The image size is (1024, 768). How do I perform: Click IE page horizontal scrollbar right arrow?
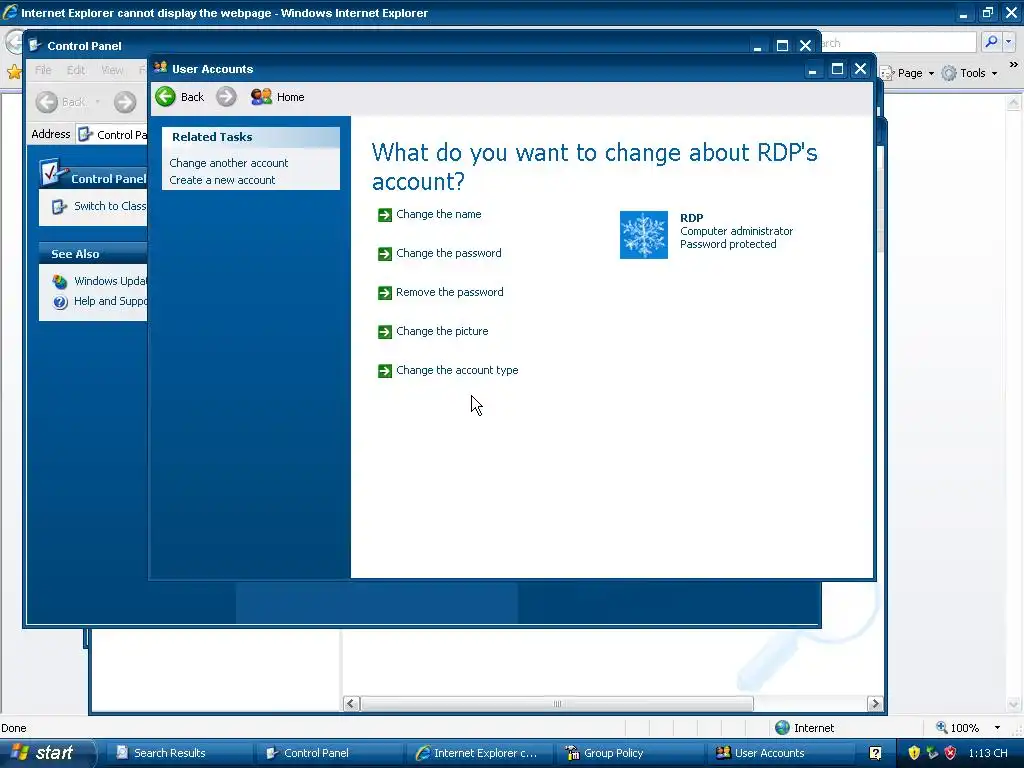click(x=875, y=703)
